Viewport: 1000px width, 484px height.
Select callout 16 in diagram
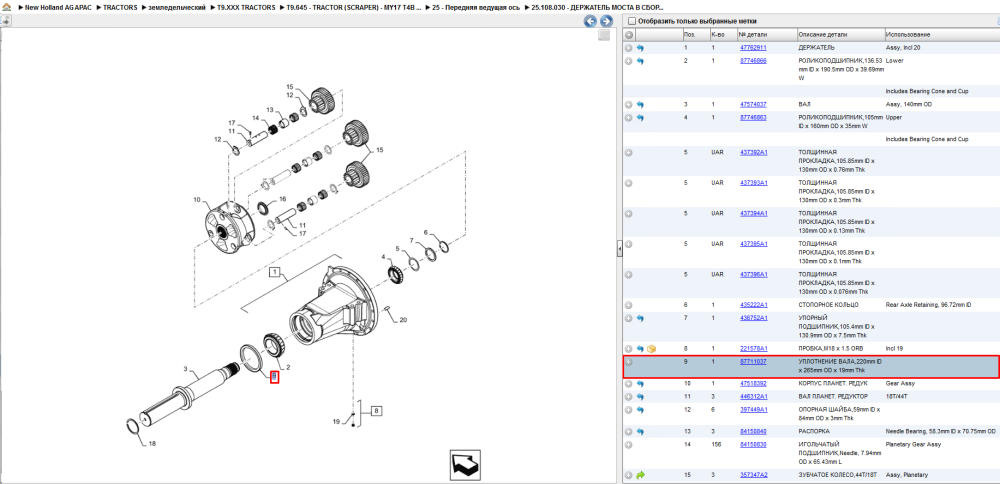pyautogui.click(x=283, y=198)
